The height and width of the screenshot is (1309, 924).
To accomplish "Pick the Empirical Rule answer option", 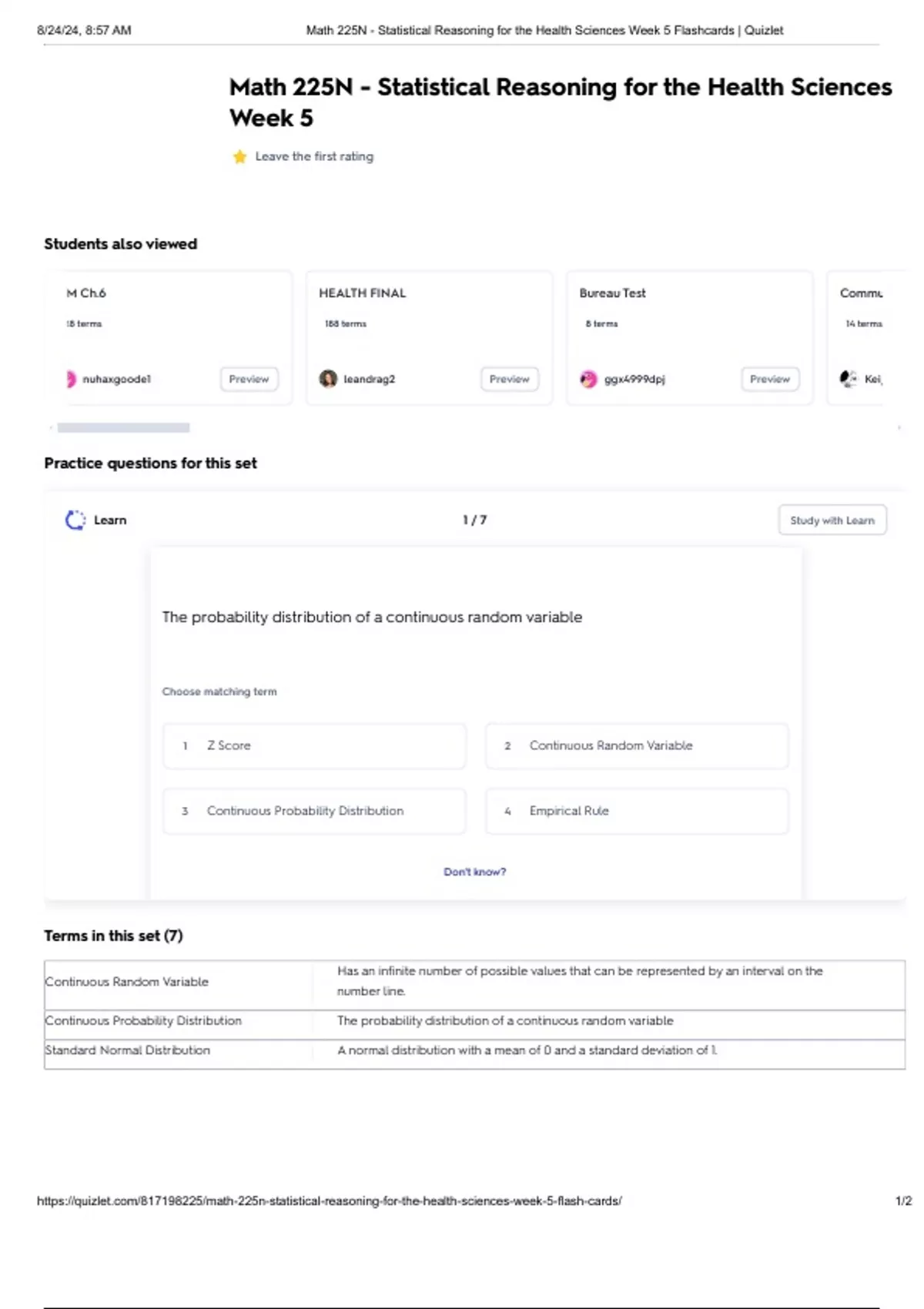I will (x=637, y=811).
